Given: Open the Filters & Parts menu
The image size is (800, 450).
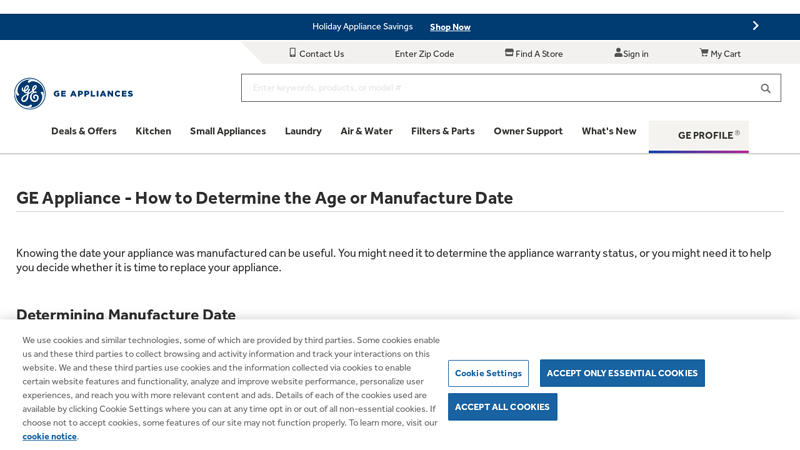Looking at the screenshot, I should [443, 131].
